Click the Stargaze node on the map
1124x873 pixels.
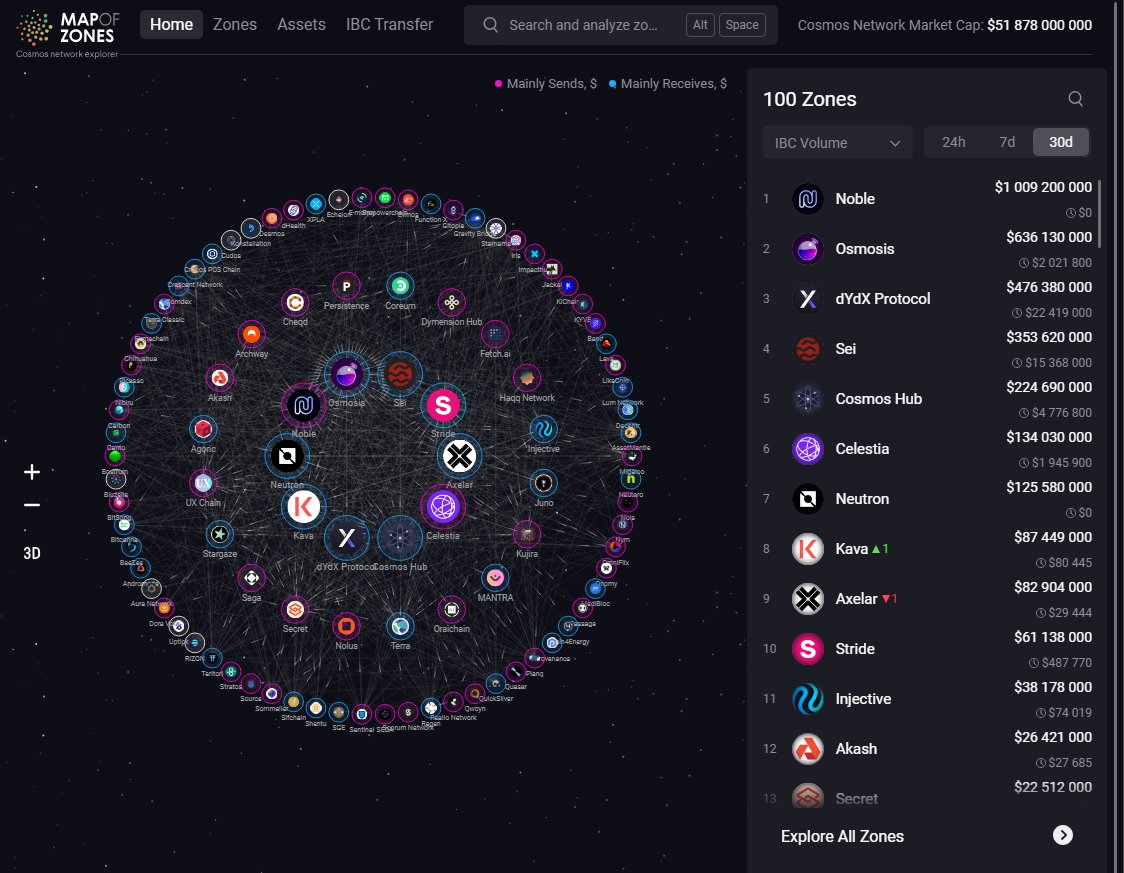click(219, 534)
